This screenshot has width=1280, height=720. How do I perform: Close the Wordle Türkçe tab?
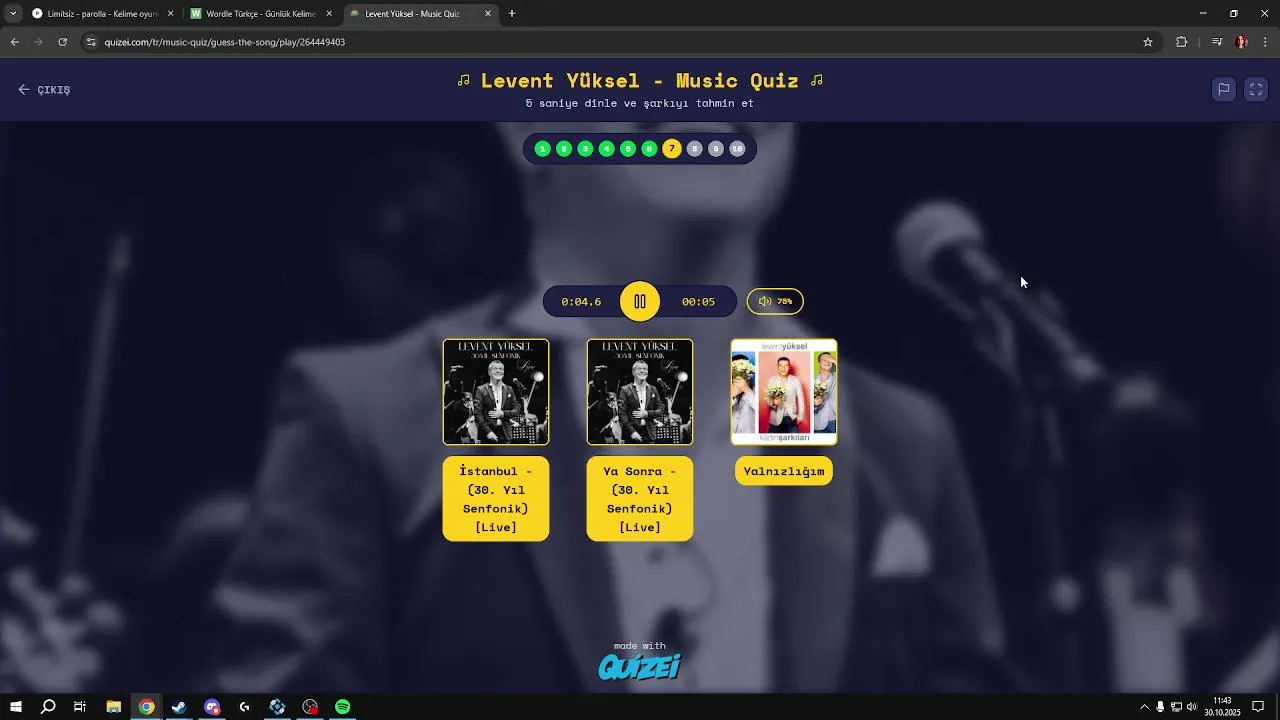coord(329,14)
